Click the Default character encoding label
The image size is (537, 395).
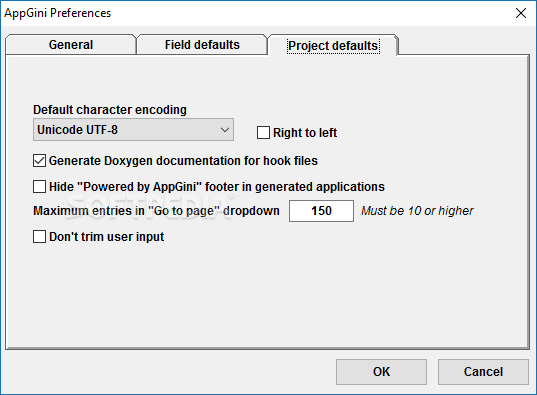coord(110,110)
